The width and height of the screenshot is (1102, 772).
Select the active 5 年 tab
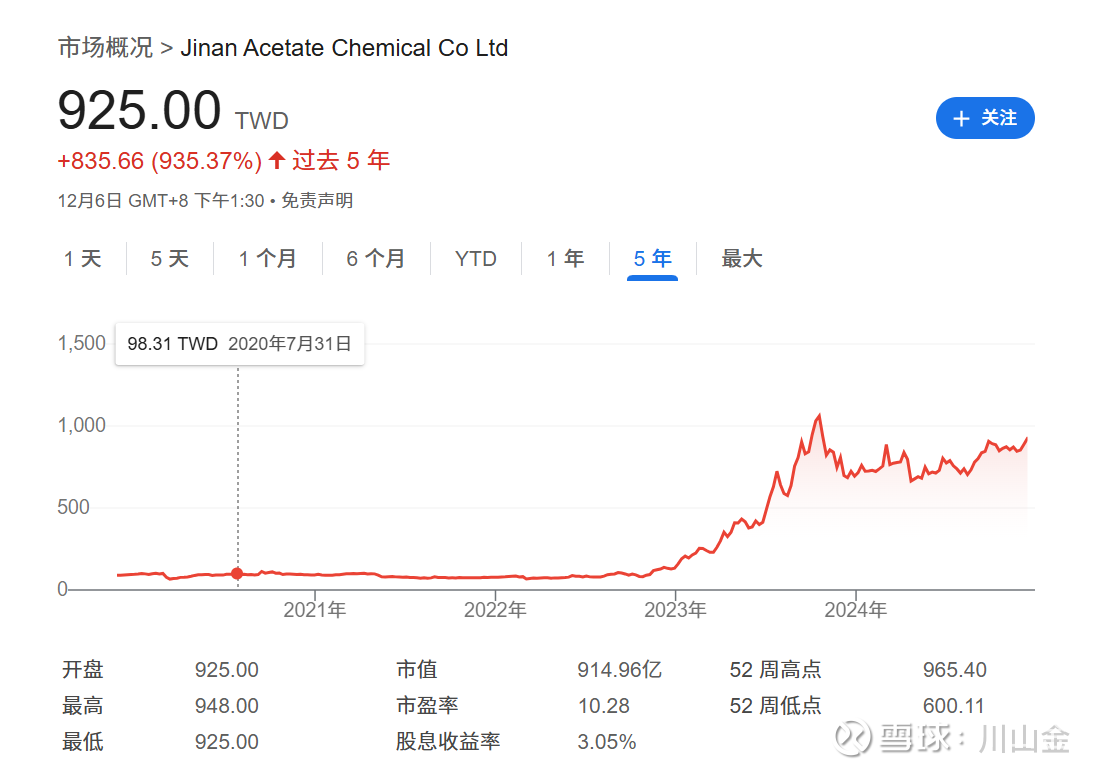[x=652, y=259]
